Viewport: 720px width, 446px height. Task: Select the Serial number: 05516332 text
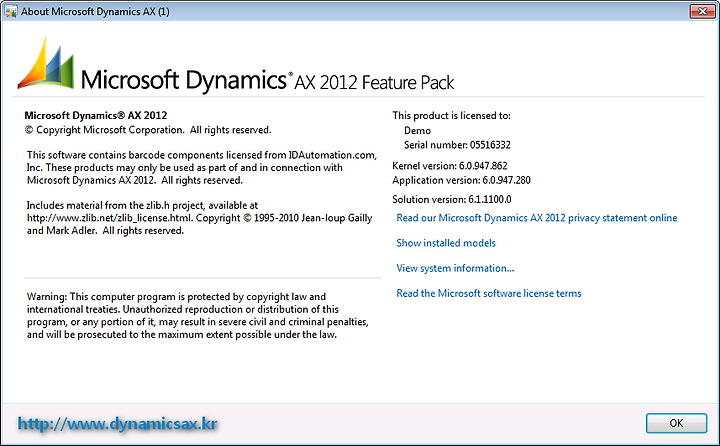pyautogui.click(x=457, y=145)
